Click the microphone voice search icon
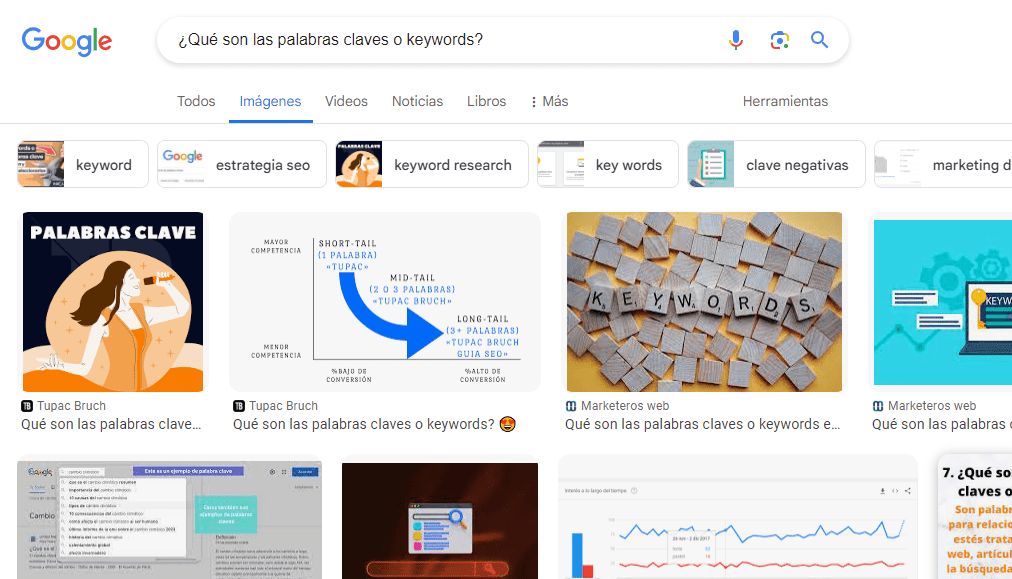 click(x=736, y=39)
